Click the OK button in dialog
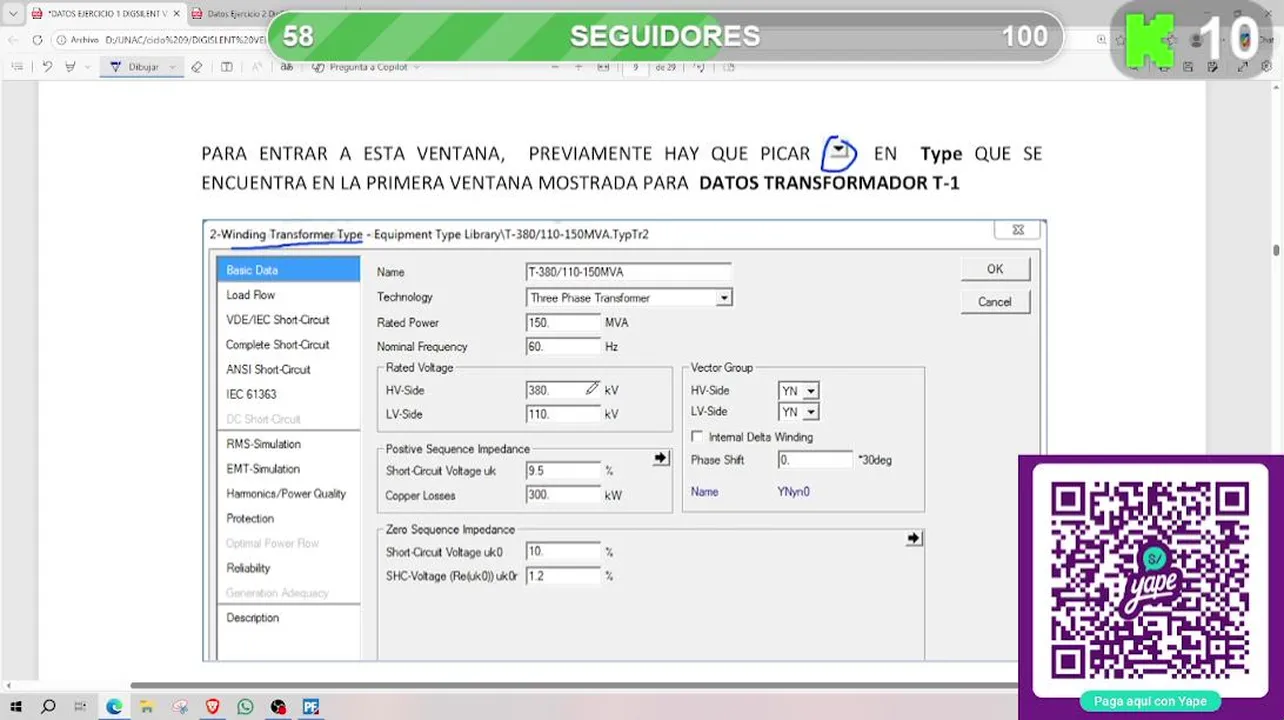This screenshot has height=720, width=1284. tap(995, 269)
